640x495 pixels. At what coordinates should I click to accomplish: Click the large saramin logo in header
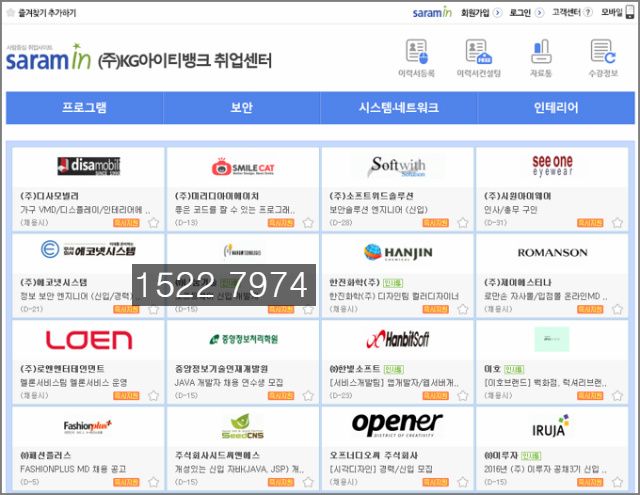click(x=48, y=58)
